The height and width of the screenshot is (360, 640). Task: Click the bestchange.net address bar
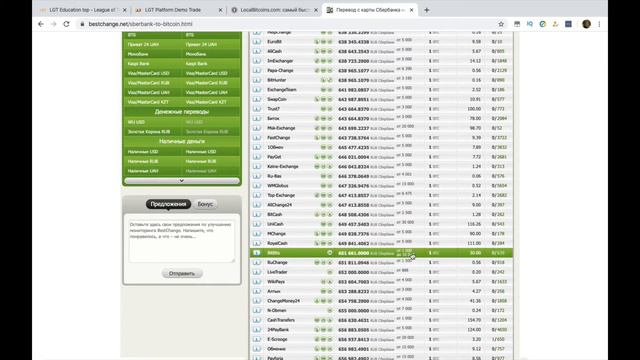point(286,24)
